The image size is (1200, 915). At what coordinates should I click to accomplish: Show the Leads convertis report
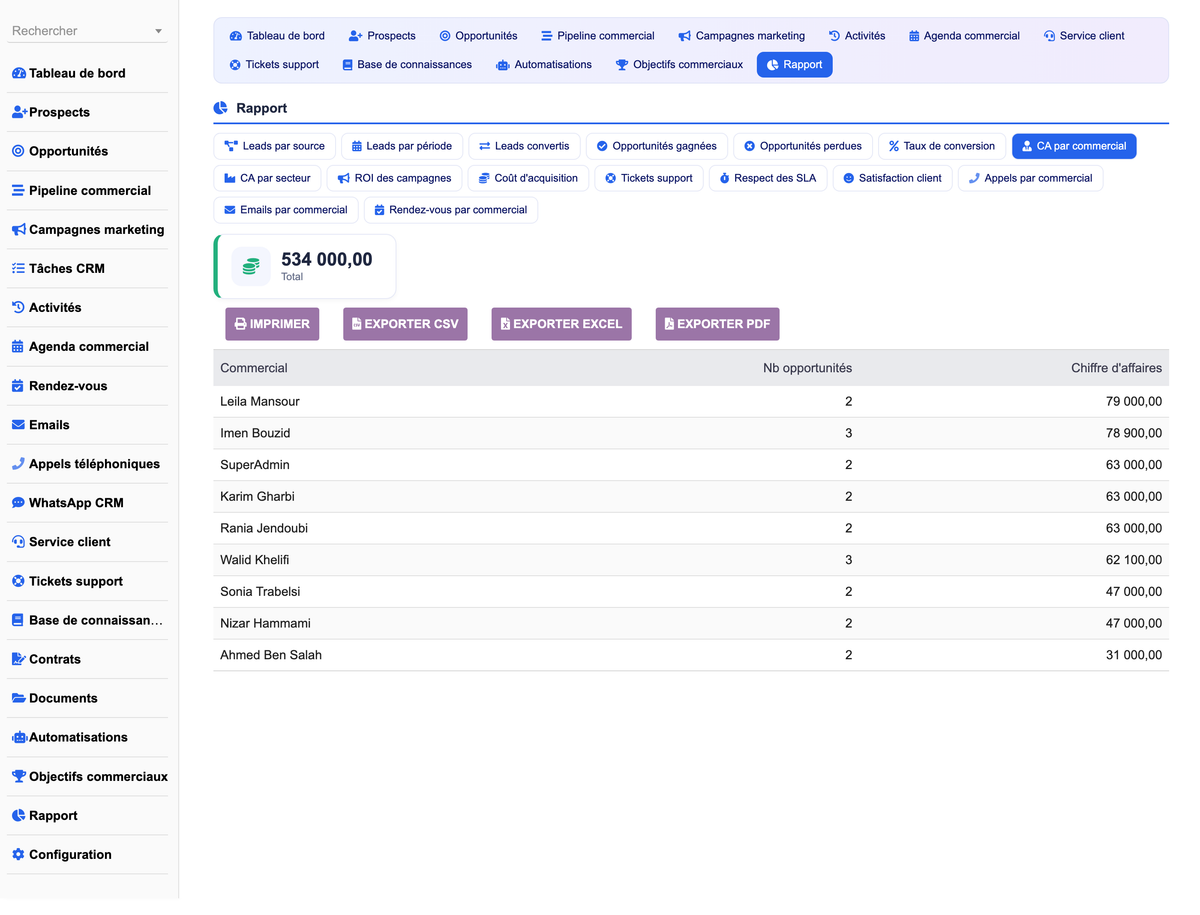pos(524,146)
